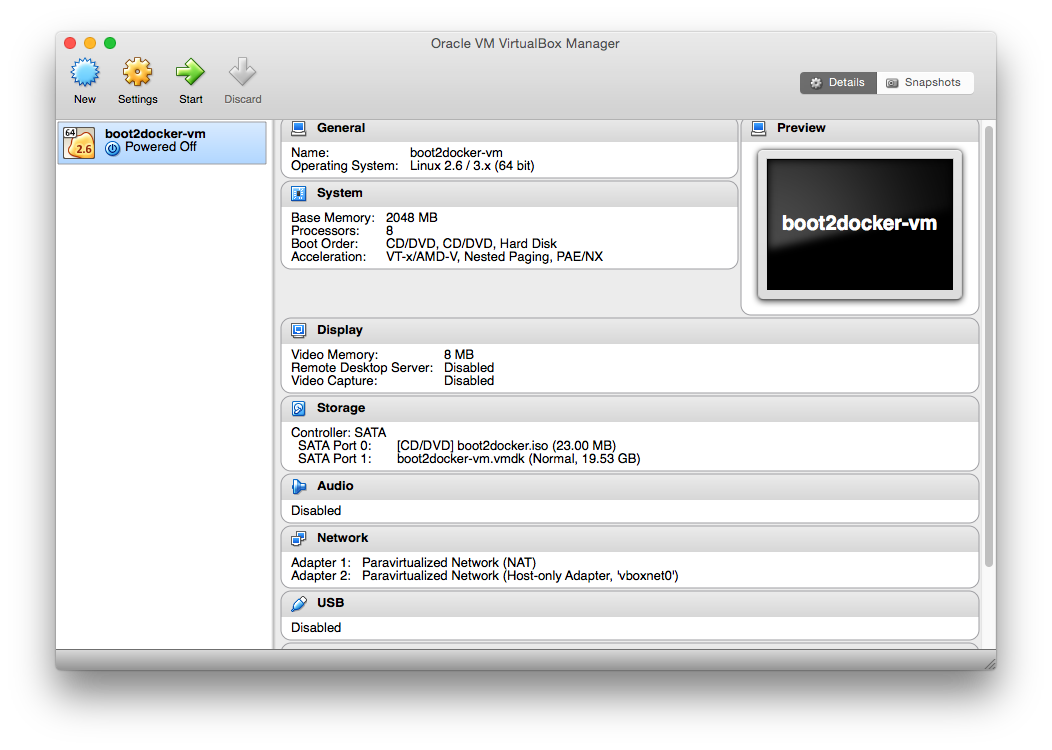Open the System section header link
This screenshot has height=750, width=1052.
340,193
